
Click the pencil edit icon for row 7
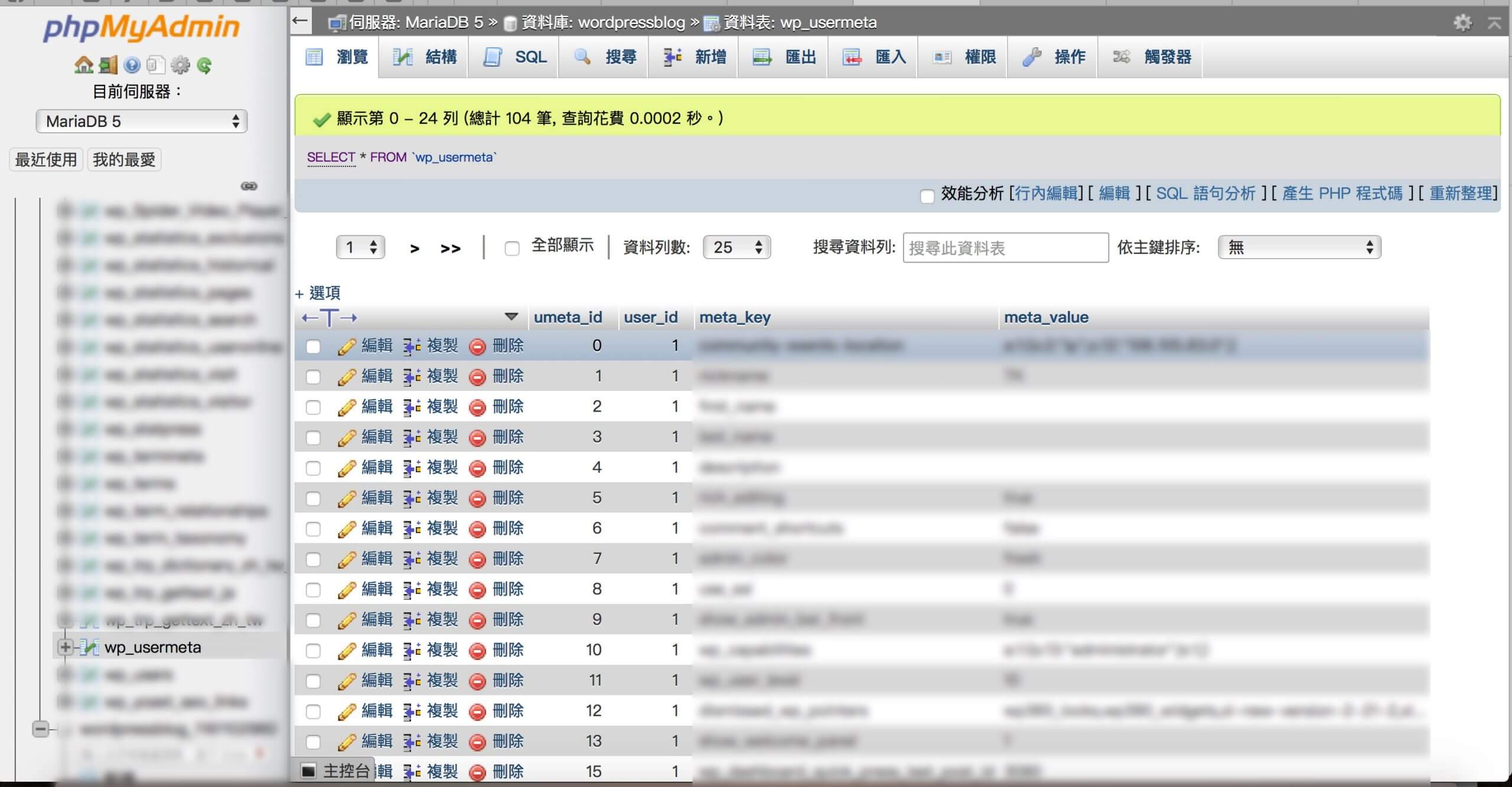347,560
